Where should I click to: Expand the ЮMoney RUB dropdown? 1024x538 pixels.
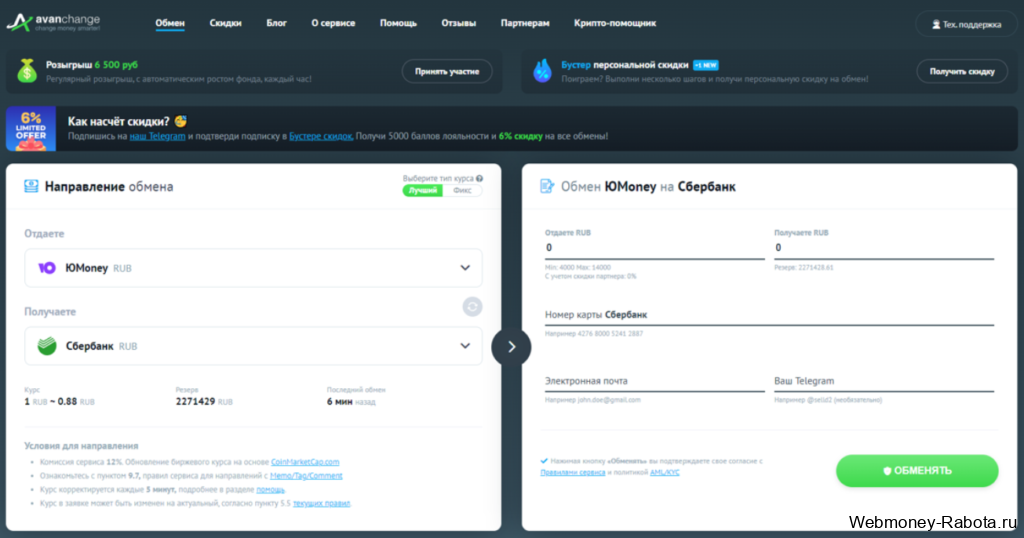point(253,268)
